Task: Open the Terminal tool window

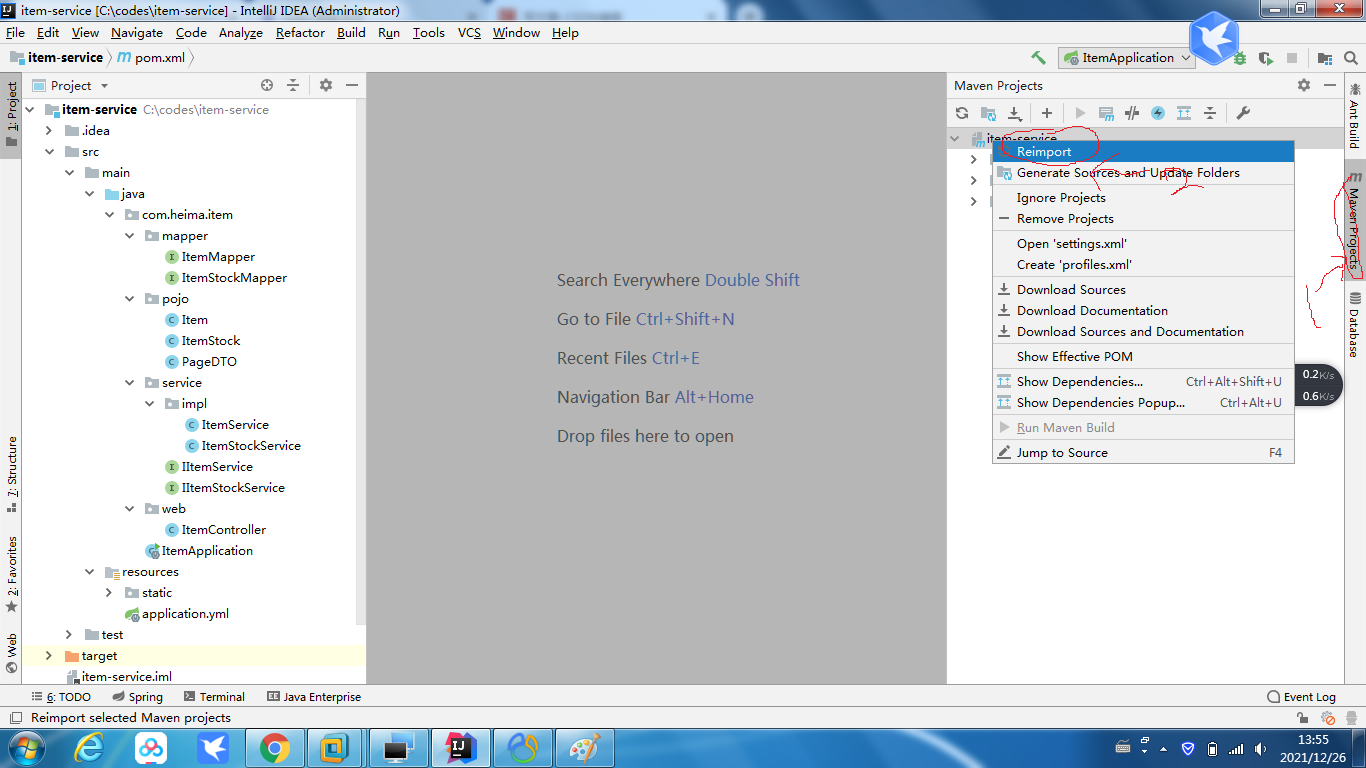Action: [x=213, y=697]
